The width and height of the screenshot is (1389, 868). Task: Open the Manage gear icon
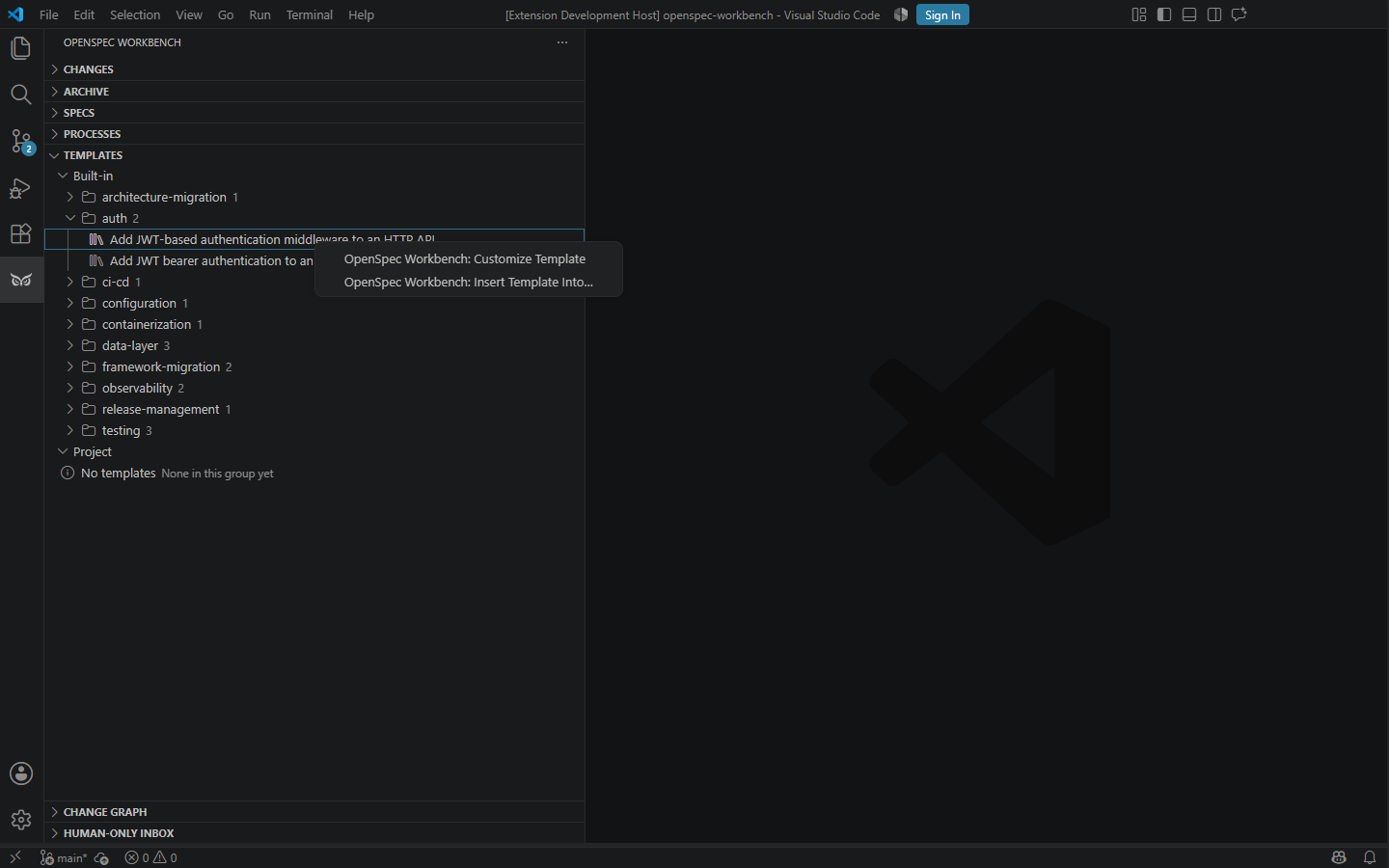pos(21,820)
